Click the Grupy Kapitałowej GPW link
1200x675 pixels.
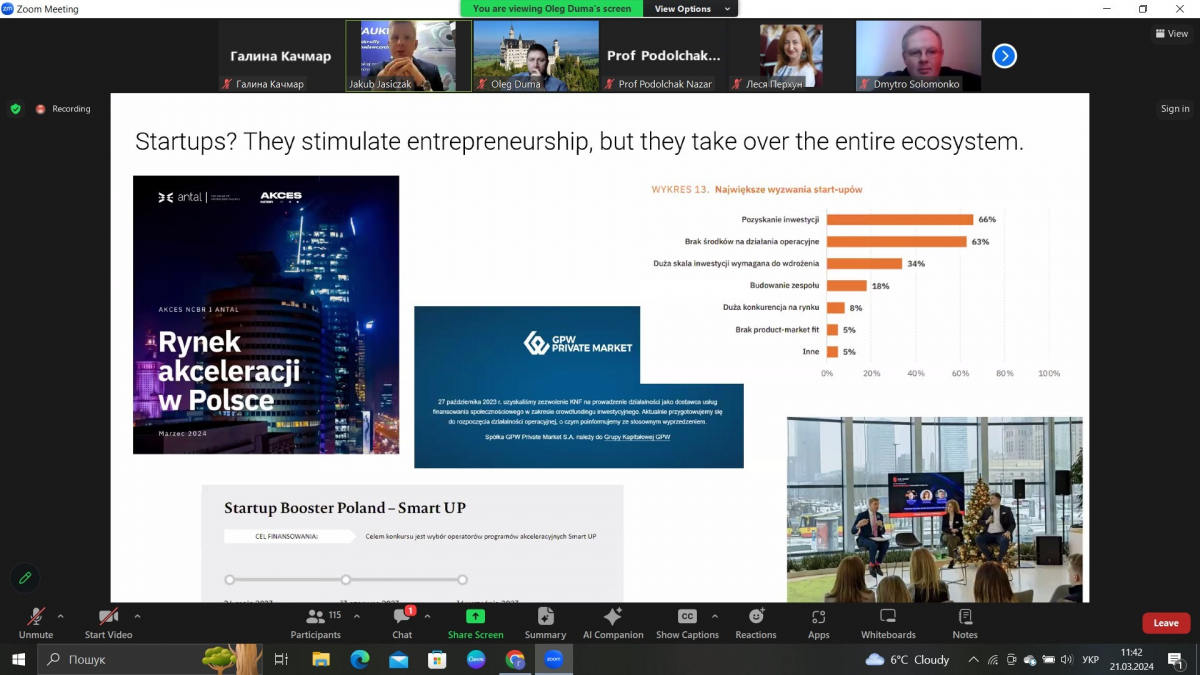pyautogui.click(x=637, y=438)
